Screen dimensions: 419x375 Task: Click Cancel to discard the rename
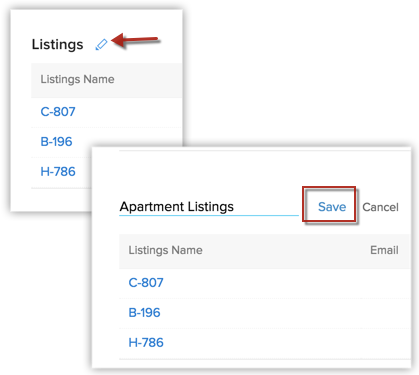[x=380, y=207]
